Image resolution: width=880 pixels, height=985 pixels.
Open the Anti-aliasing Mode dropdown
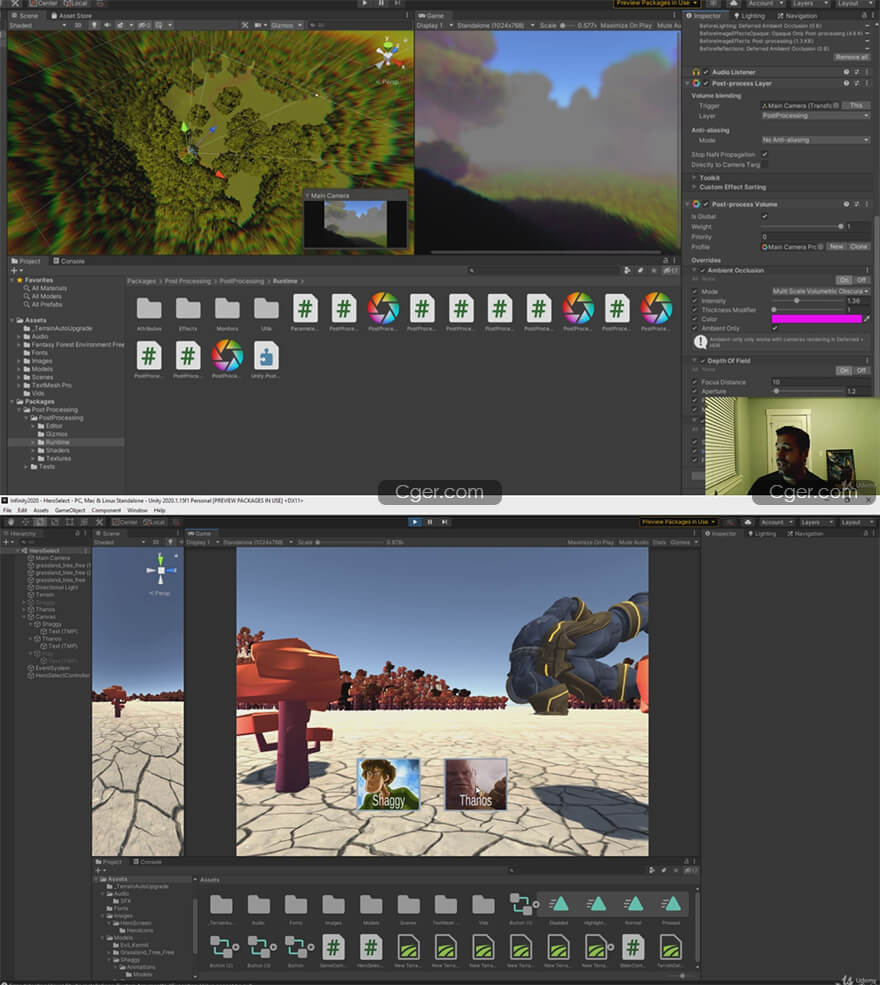pyautogui.click(x=815, y=140)
